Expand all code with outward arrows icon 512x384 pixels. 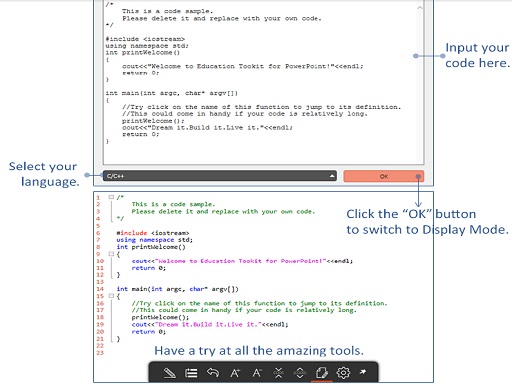coord(300,373)
